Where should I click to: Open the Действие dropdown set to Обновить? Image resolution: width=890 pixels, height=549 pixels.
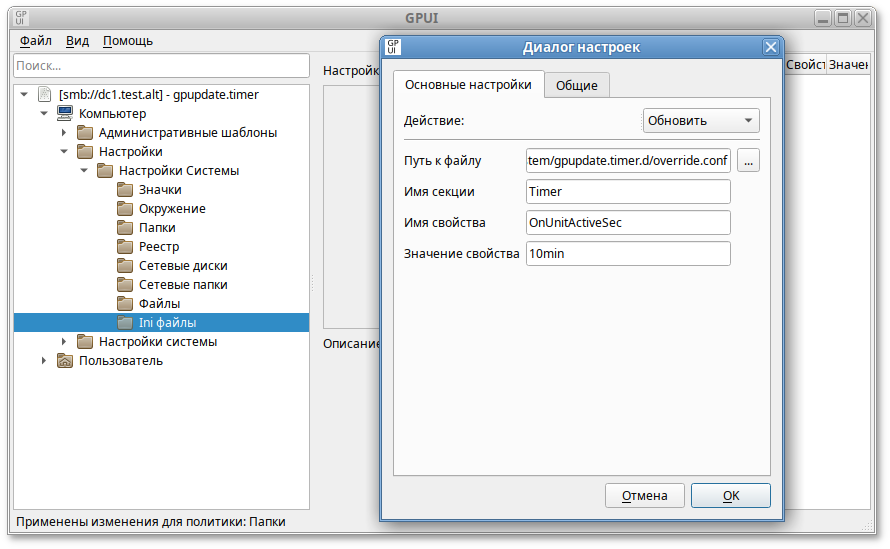tap(700, 121)
